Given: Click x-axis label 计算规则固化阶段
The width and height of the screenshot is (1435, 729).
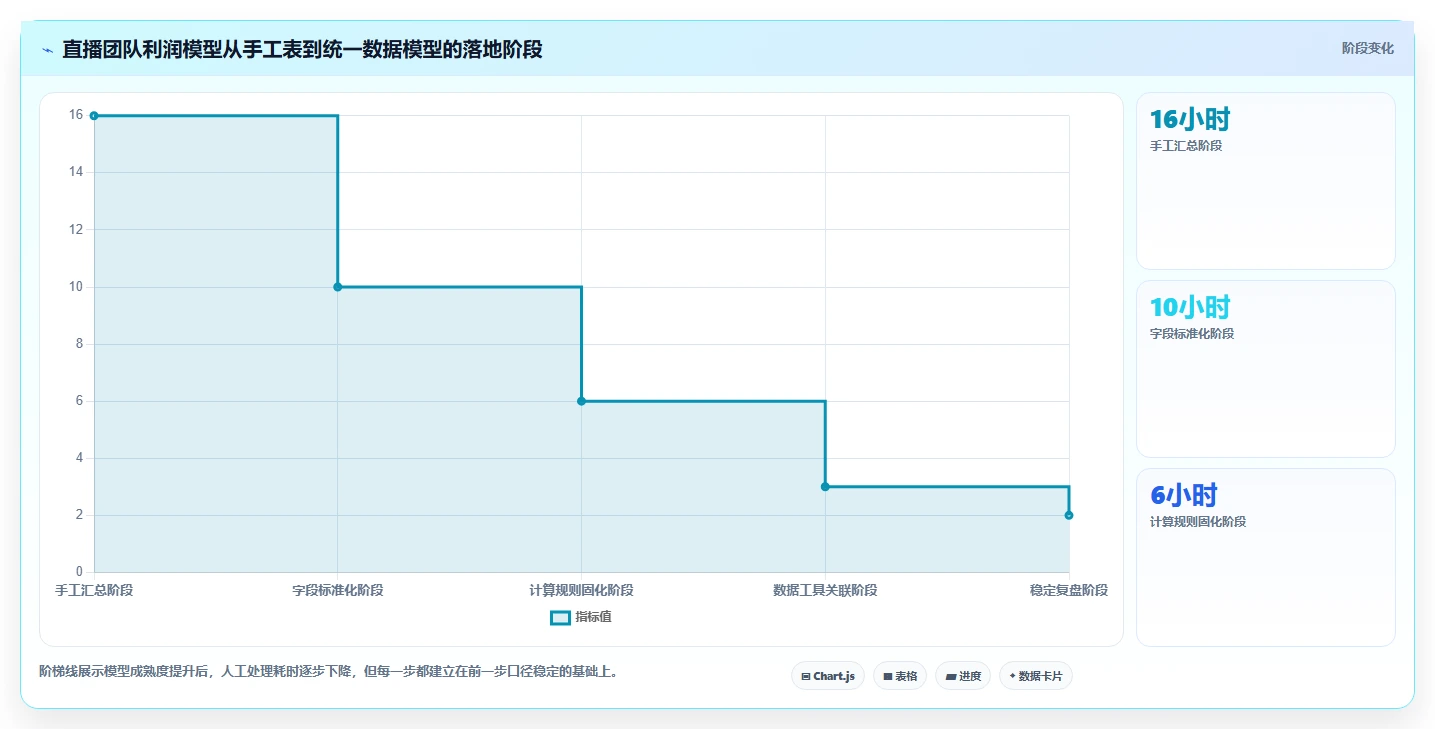Looking at the screenshot, I should [581, 590].
